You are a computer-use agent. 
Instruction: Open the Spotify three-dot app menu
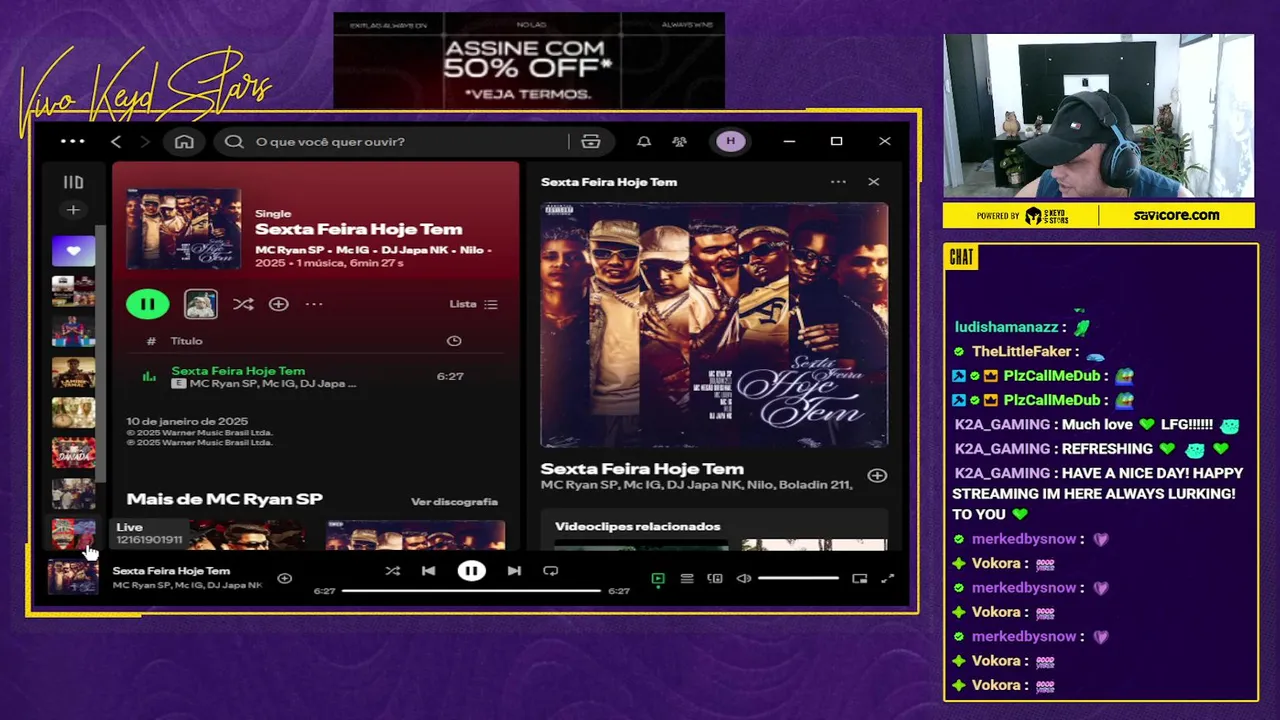point(73,141)
